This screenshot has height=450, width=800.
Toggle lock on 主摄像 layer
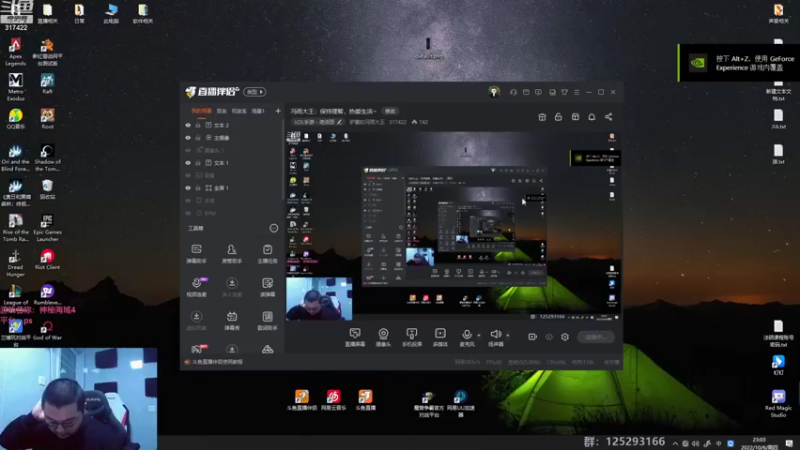tap(198, 138)
